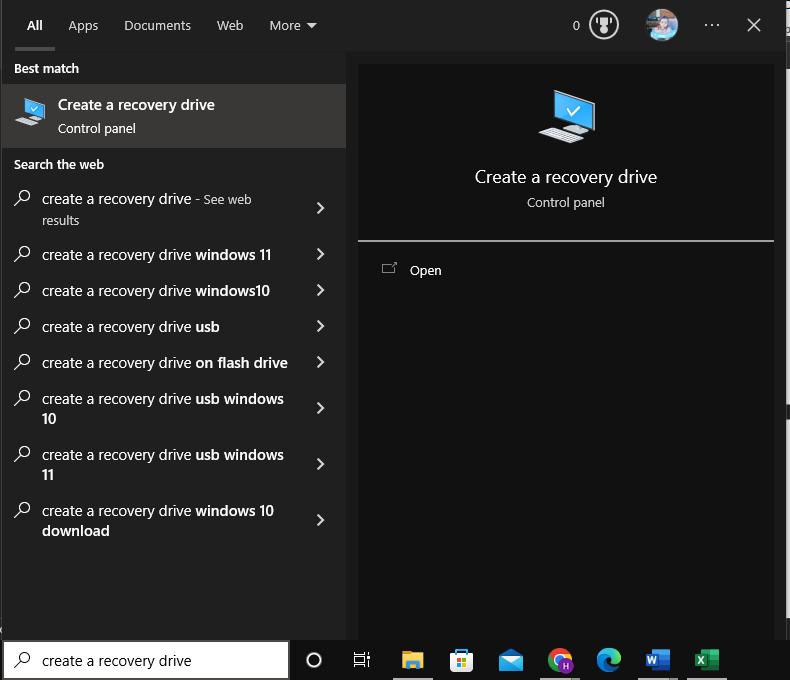
Task: Launch Microsoft Store from taskbar
Action: [461, 660]
